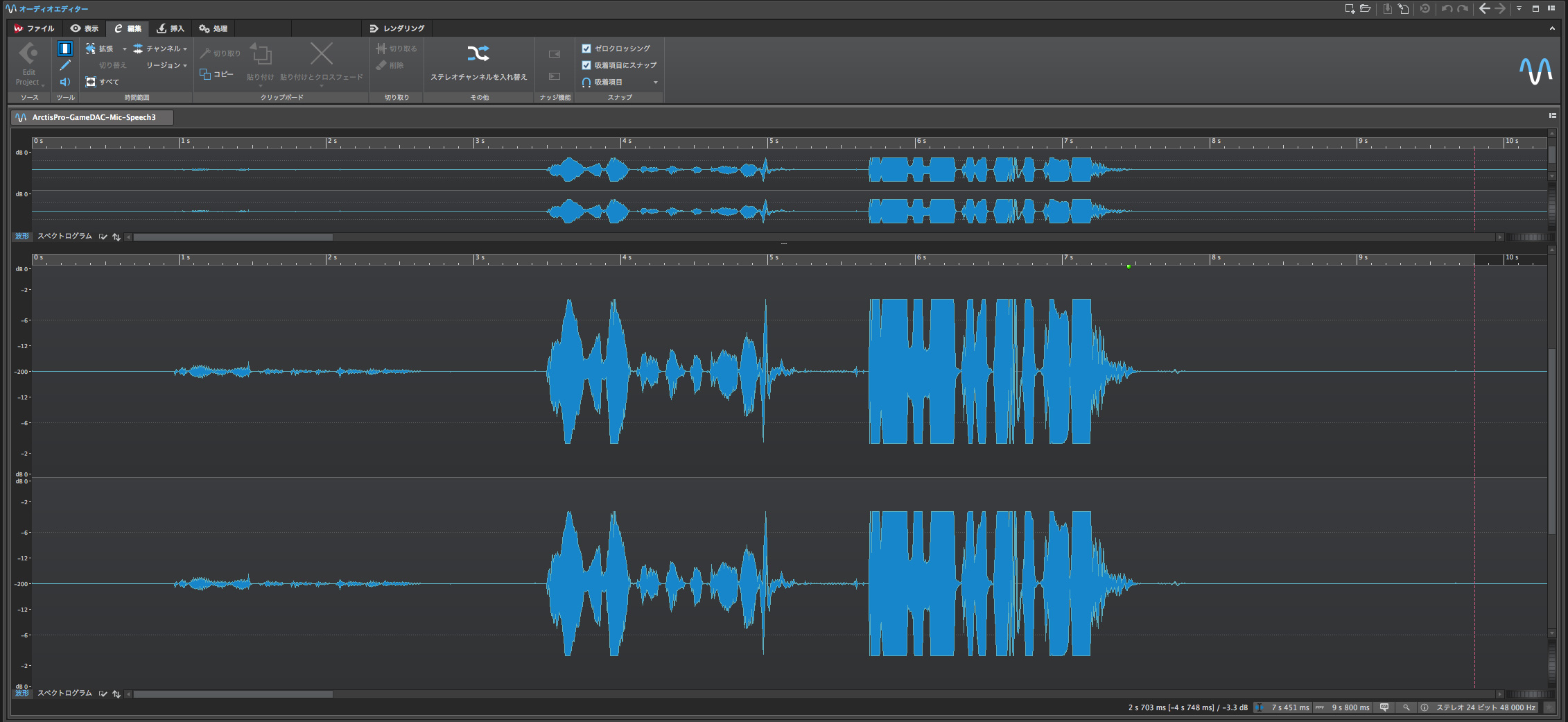Activate the speaker playback tool
The width and height of the screenshot is (1568, 722).
[x=65, y=82]
